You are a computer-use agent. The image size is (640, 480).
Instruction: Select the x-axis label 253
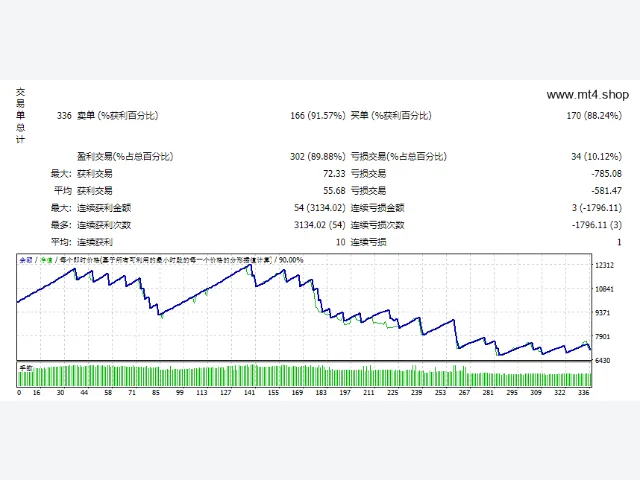tap(440, 393)
